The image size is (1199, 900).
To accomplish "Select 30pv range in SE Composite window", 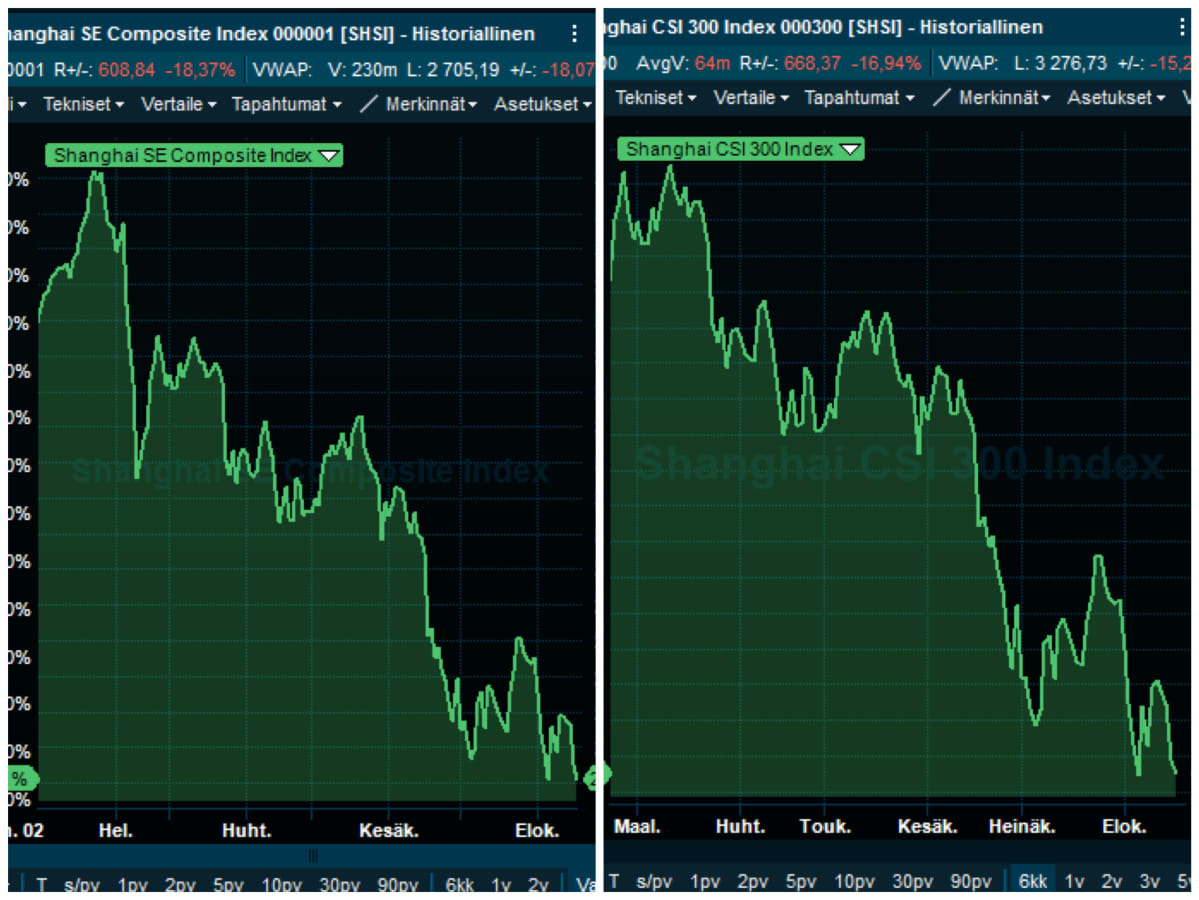I will (x=340, y=885).
